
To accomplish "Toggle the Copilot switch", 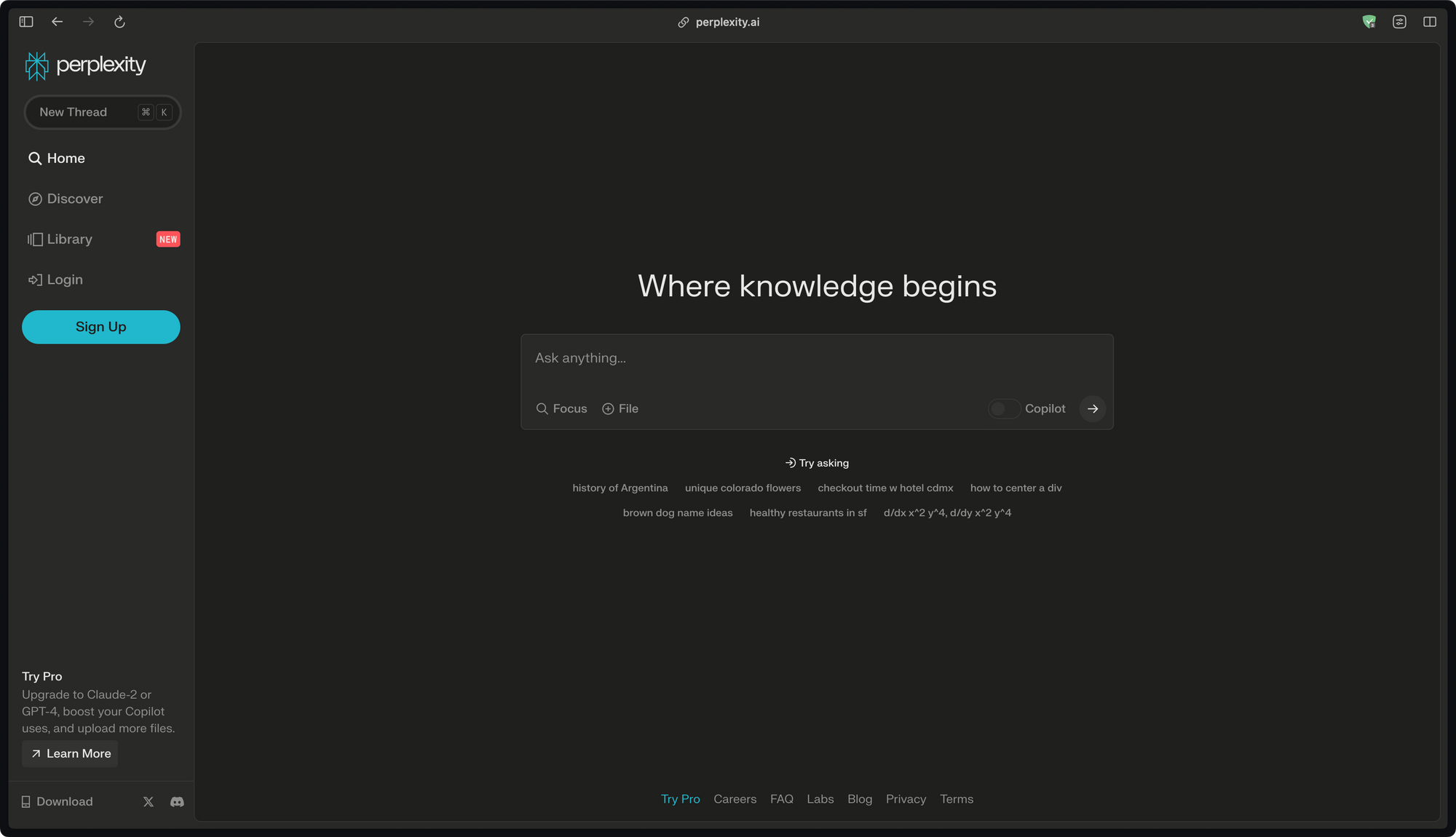I will [x=1004, y=409].
